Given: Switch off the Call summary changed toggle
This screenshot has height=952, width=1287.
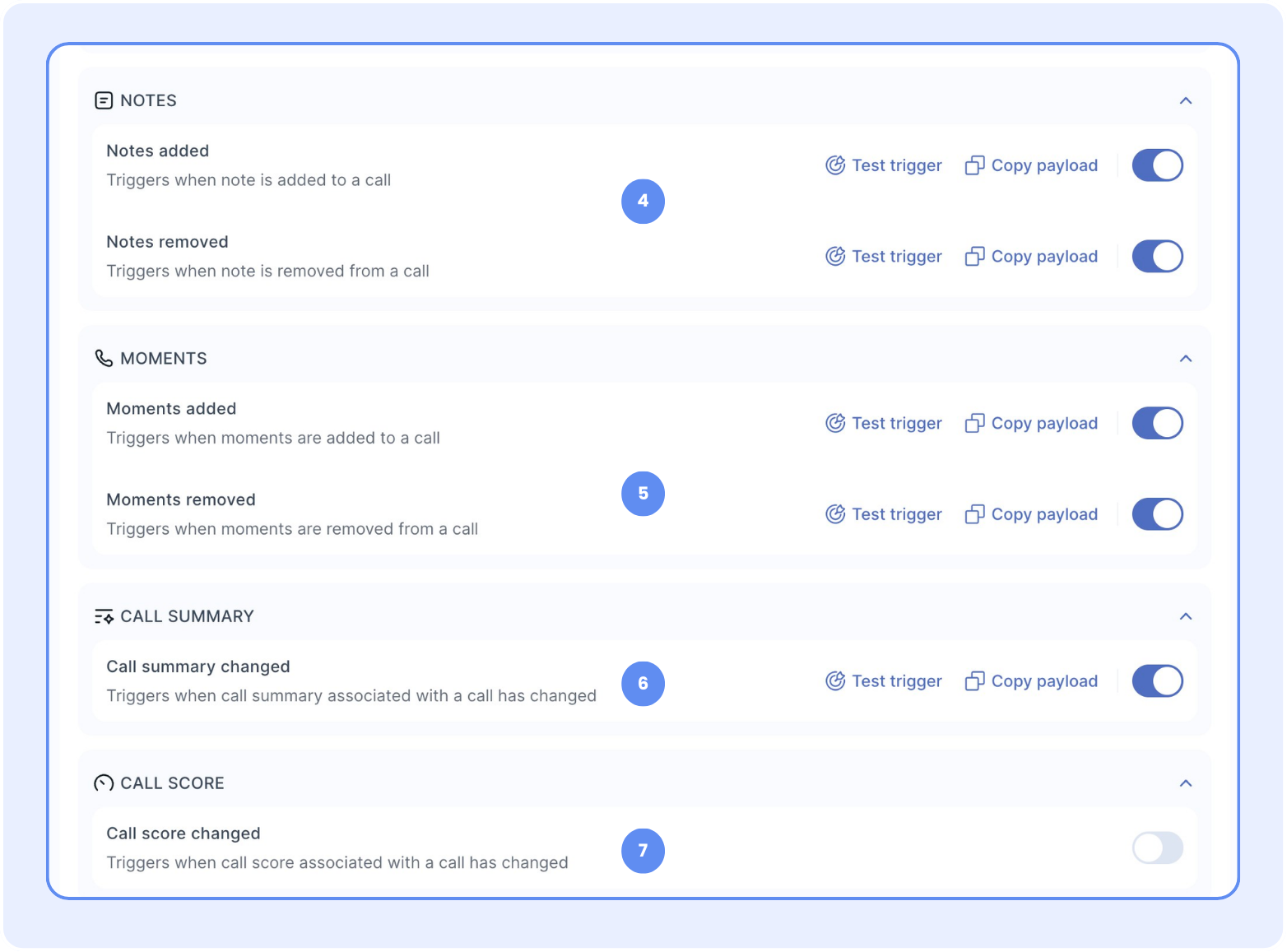Looking at the screenshot, I should coord(1157,681).
